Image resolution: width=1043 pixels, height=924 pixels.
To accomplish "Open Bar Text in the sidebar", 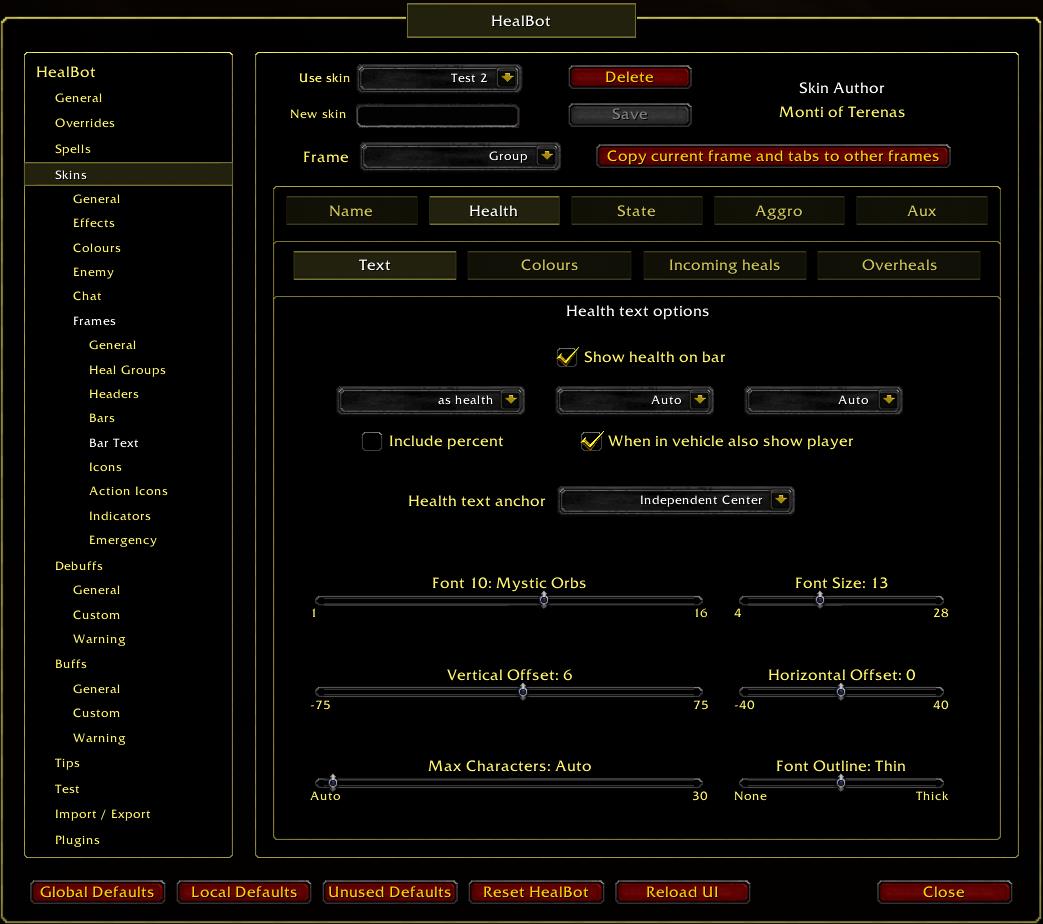I will pos(114,443).
